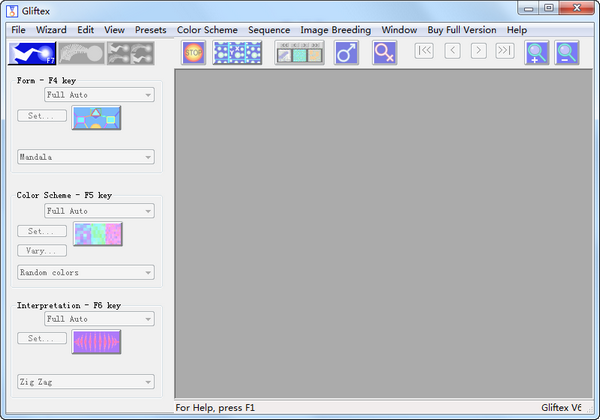The width and height of the screenshot is (600, 420).
Task: Click the greyed feather and sphere icon
Action: (81, 53)
